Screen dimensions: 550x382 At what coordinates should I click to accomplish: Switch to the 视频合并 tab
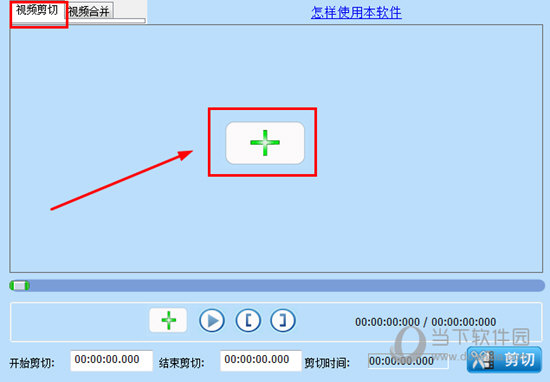pyautogui.click(x=89, y=12)
